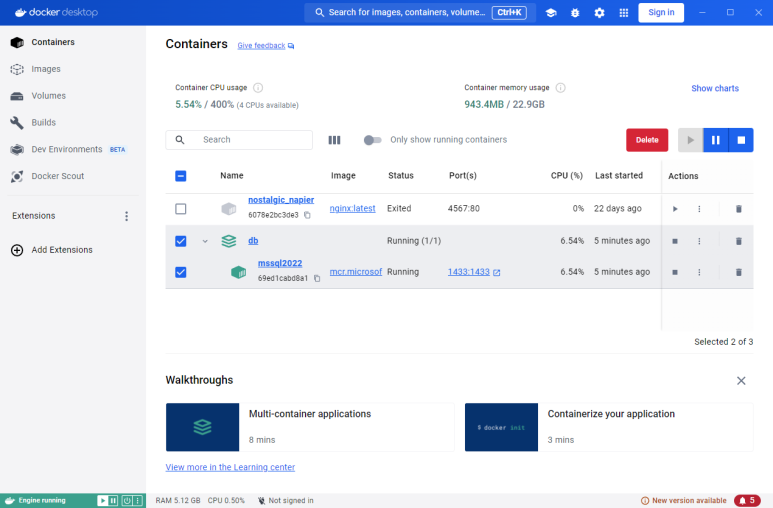The height and width of the screenshot is (508, 773).
Task: Click bulk stop button in toolbar
Action: click(x=740, y=140)
